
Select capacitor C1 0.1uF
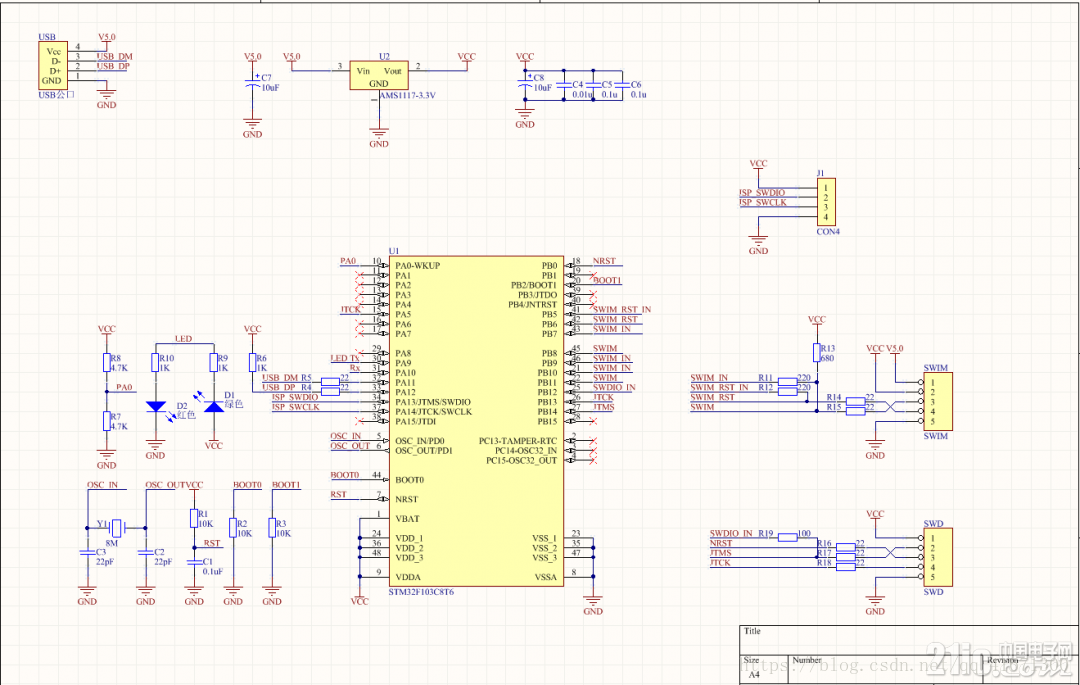pyautogui.click(x=194, y=562)
